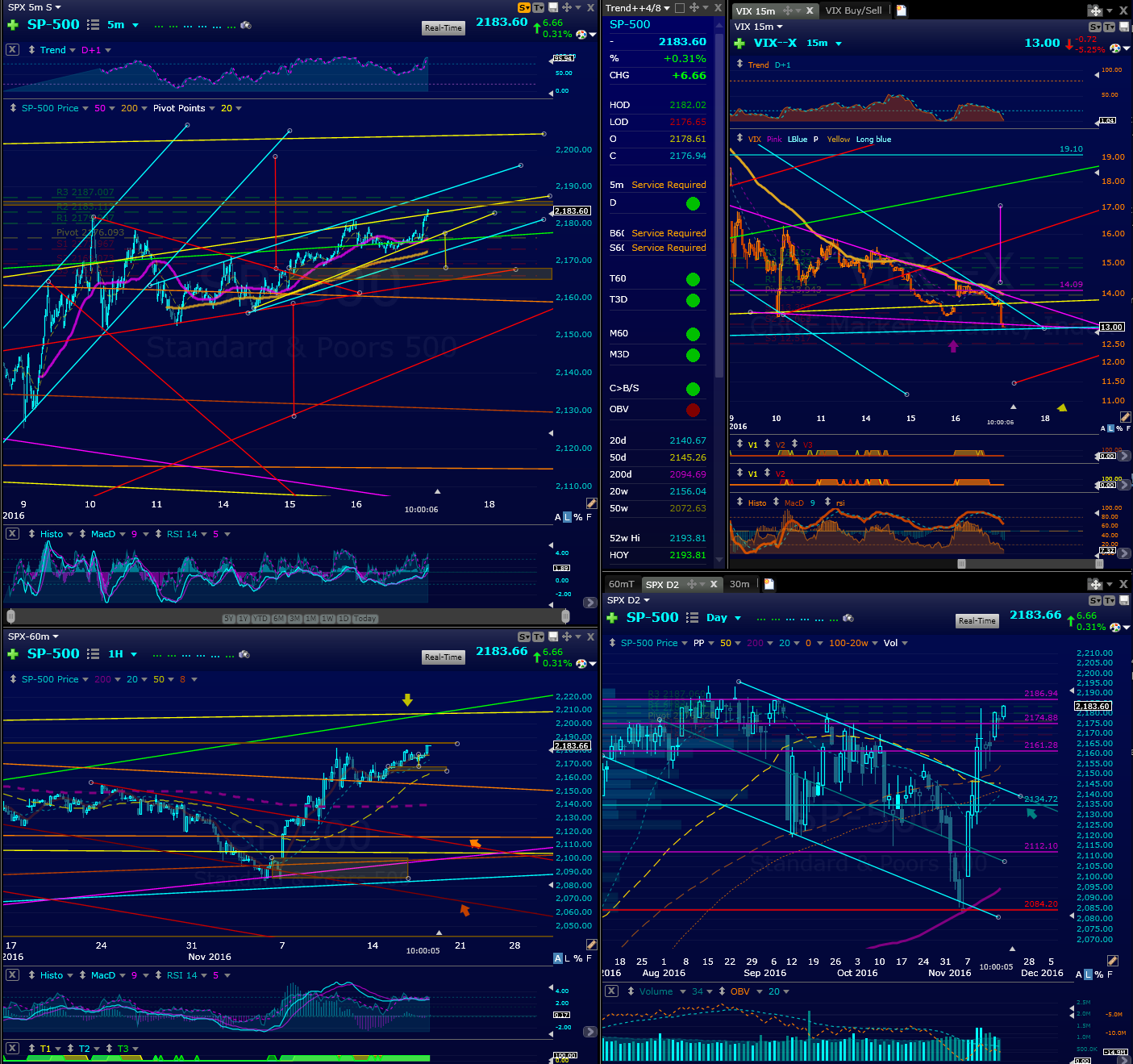Toggle X box on T1 study row in SPX-60m
The width and height of the screenshot is (1133, 1064).
[x=12, y=1049]
